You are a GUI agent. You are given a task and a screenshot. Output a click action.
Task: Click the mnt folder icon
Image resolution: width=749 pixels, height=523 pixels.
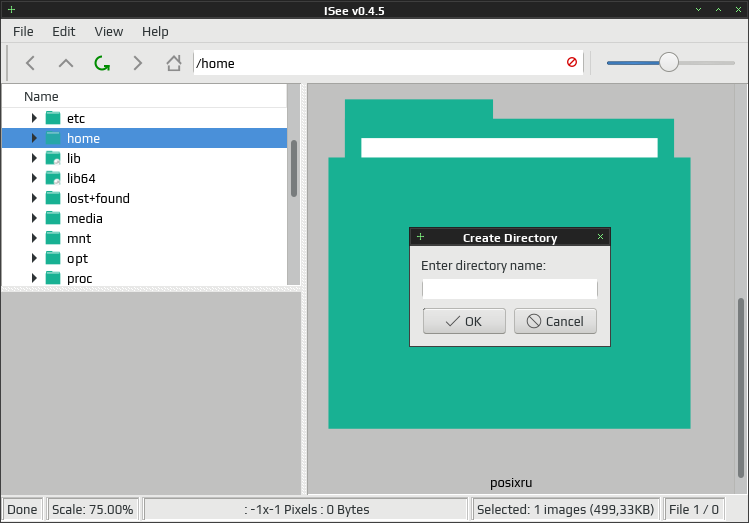[x=53, y=238]
